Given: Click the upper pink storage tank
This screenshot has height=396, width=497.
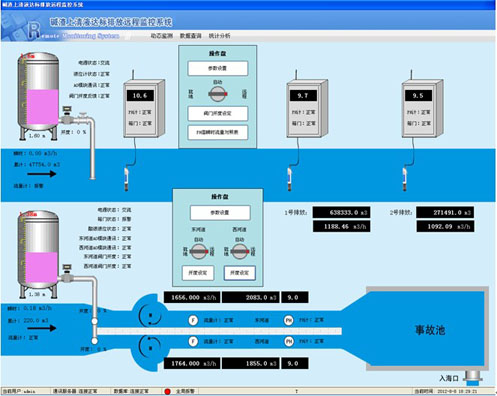Looking at the screenshot, I should [x=39, y=95].
